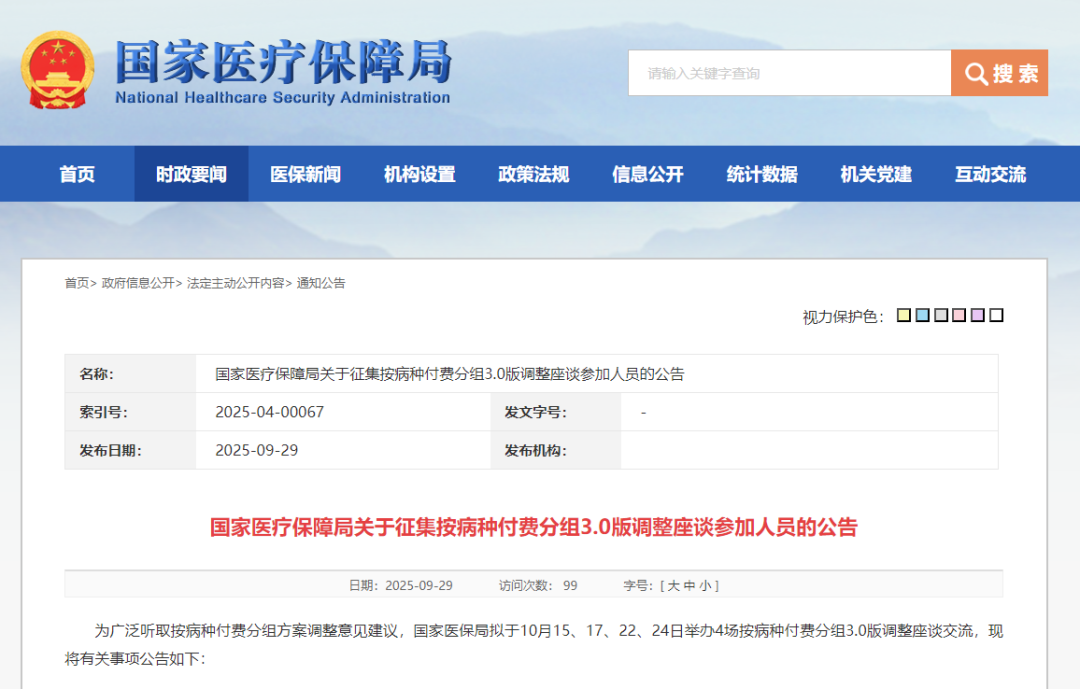
Task: Select the pink eye-protection color swatch
Action: [x=958, y=315]
